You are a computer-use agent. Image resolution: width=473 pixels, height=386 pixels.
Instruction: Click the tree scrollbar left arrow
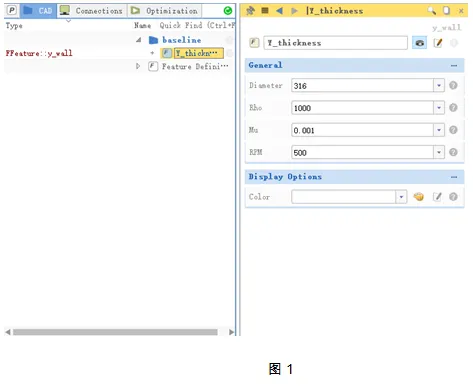(8, 332)
